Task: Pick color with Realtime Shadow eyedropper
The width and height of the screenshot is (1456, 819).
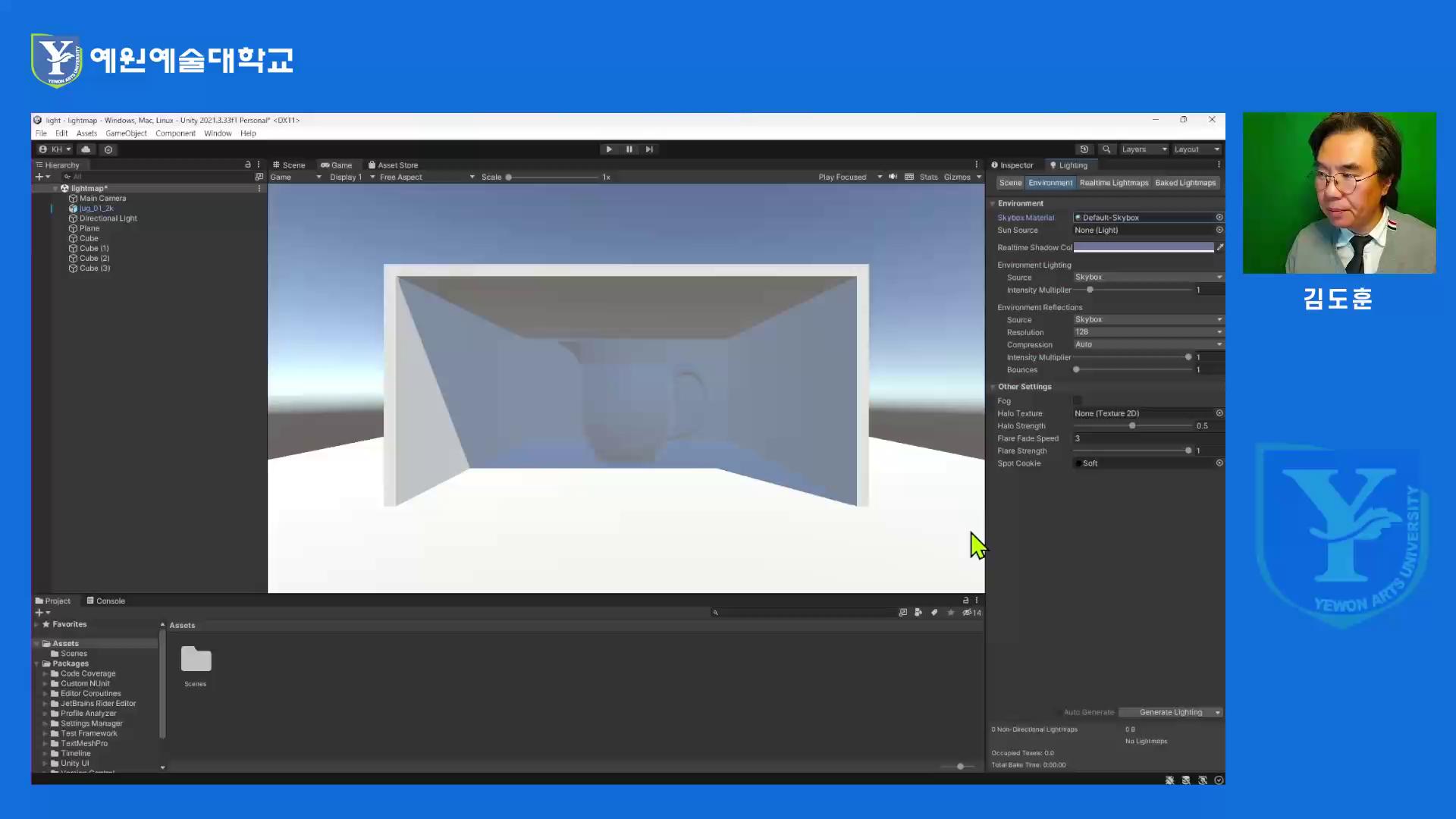Action: [x=1220, y=247]
